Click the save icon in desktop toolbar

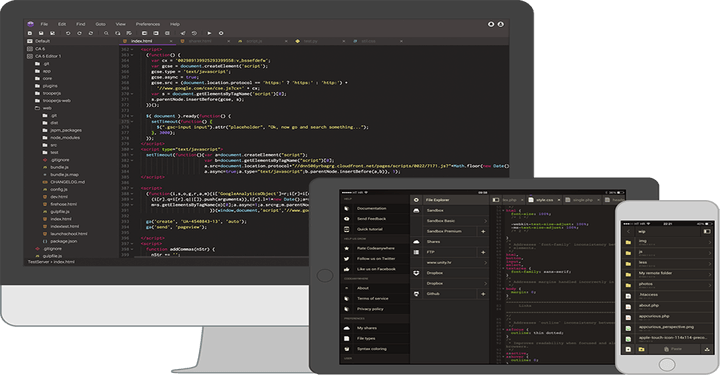click(x=41, y=33)
